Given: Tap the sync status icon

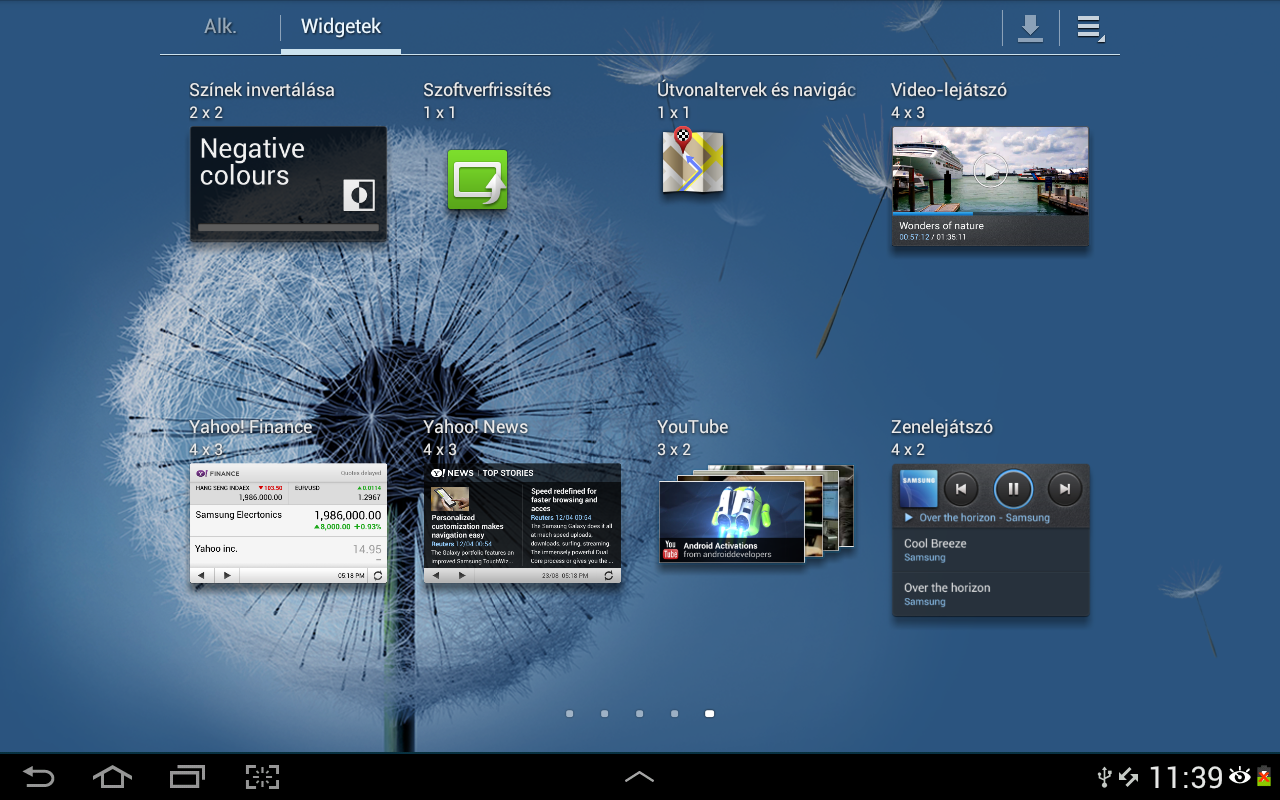Looking at the screenshot, I should 1129,777.
